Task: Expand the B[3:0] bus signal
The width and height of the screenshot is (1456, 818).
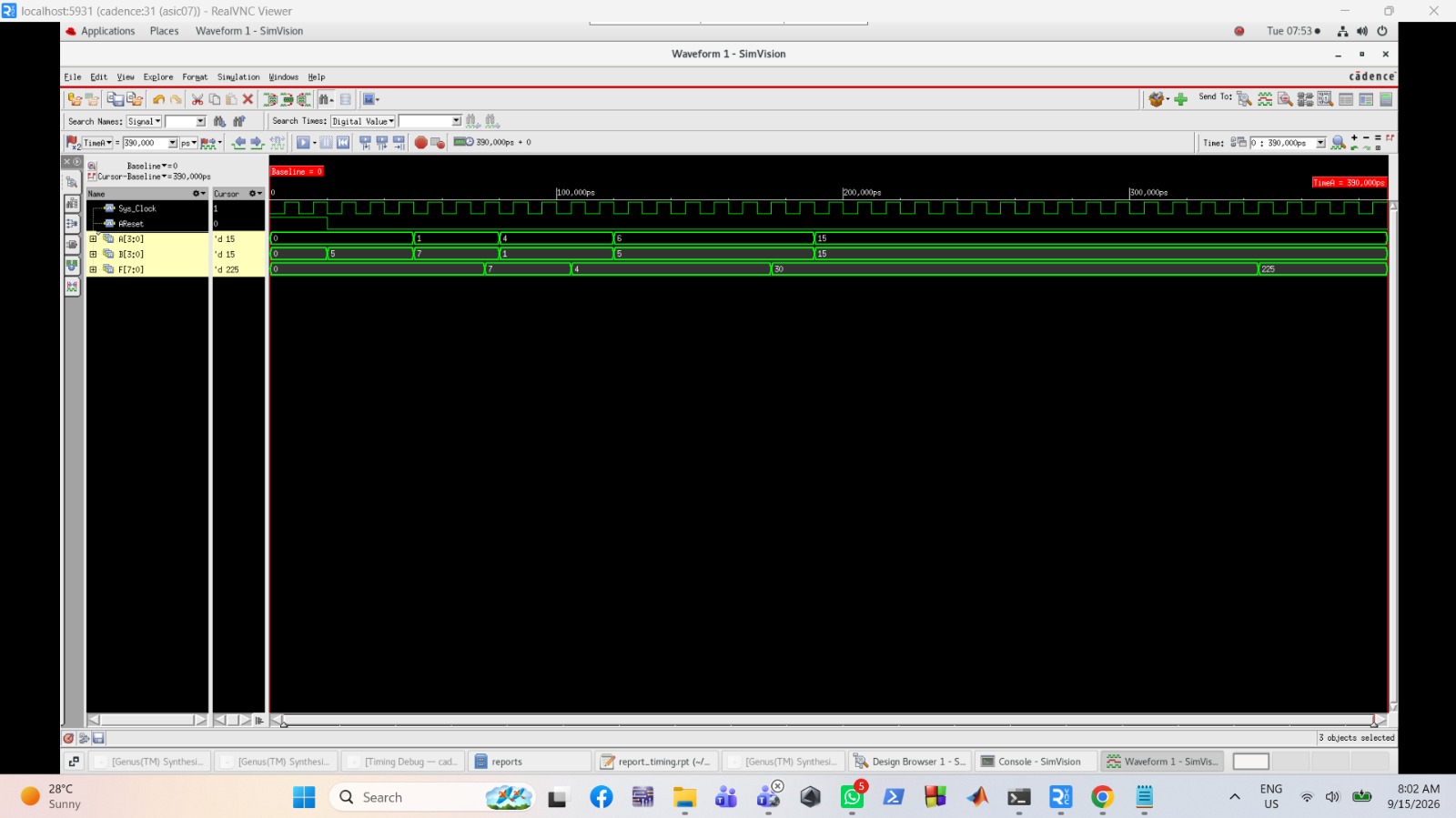Action: coord(93,255)
